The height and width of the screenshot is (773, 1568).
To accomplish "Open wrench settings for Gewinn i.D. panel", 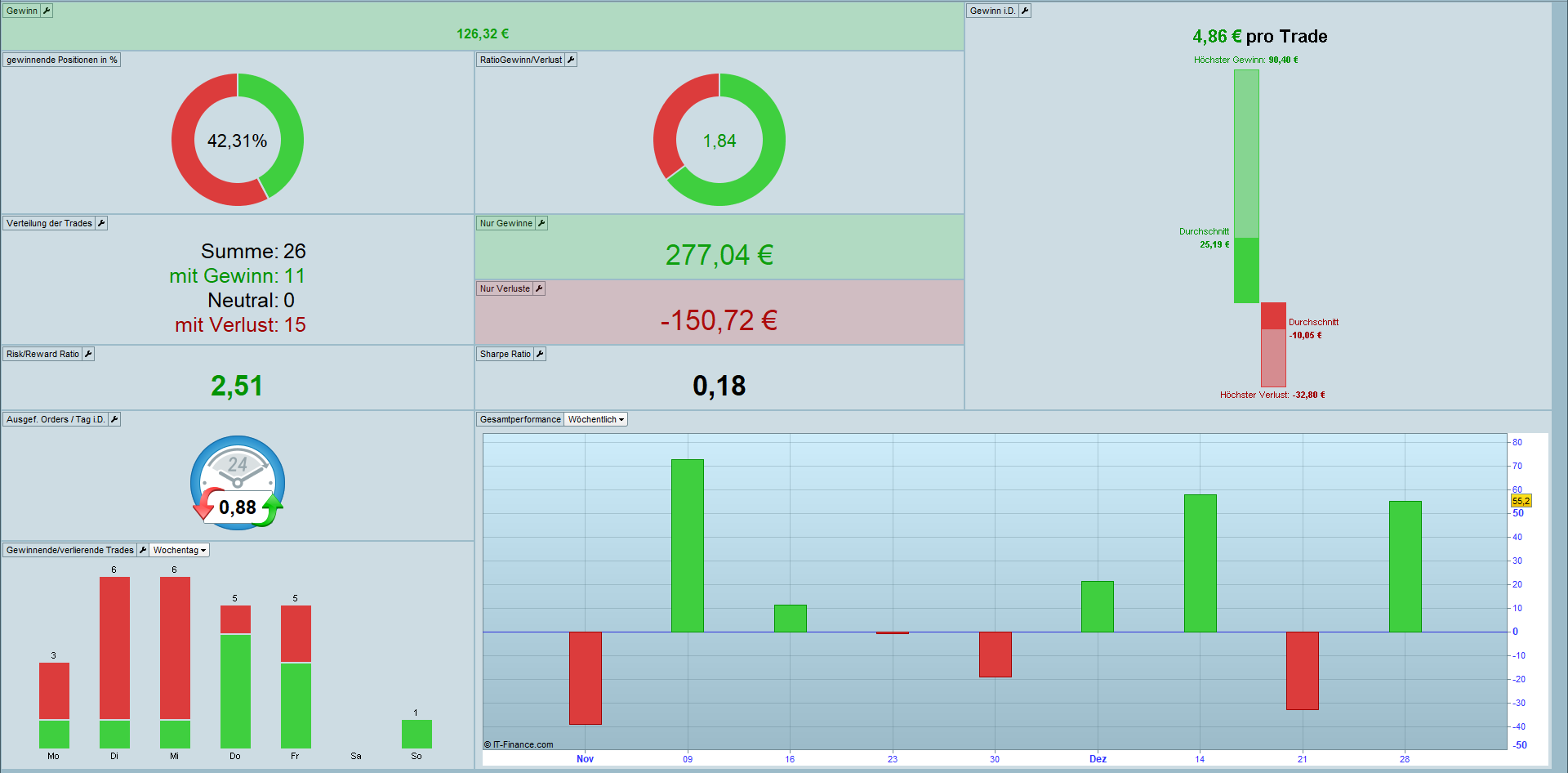I will pyautogui.click(x=1025, y=11).
